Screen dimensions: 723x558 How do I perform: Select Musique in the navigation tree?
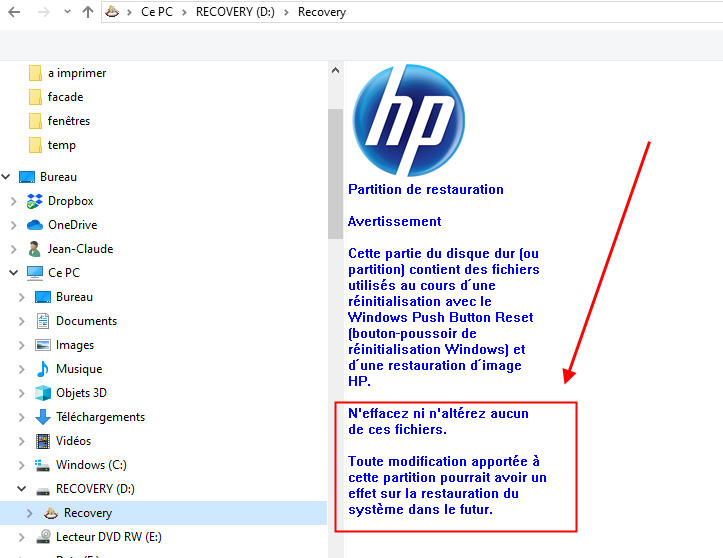79,369
